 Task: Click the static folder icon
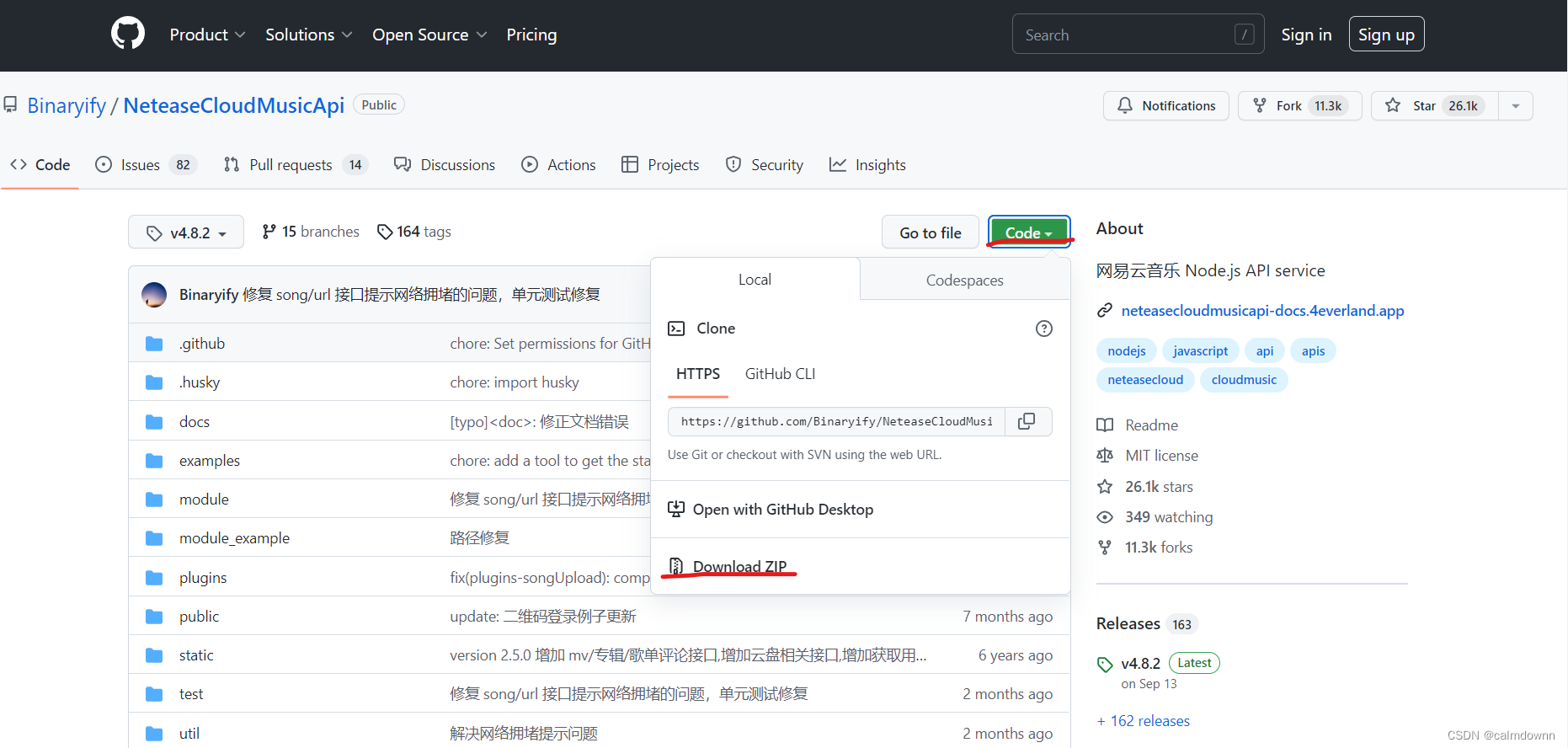tap(154, 655)
